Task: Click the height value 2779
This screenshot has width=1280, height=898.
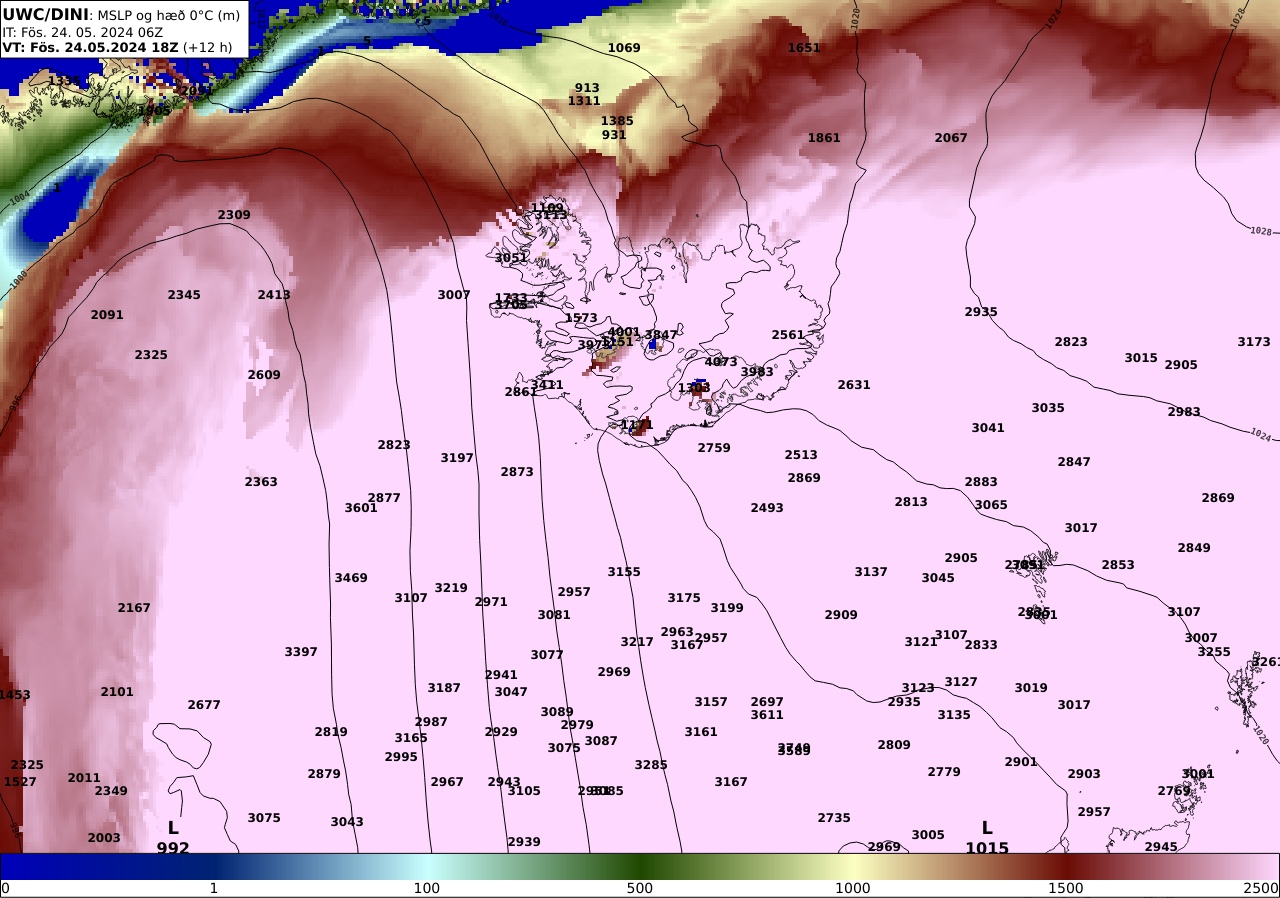Action: click(944, 772)
